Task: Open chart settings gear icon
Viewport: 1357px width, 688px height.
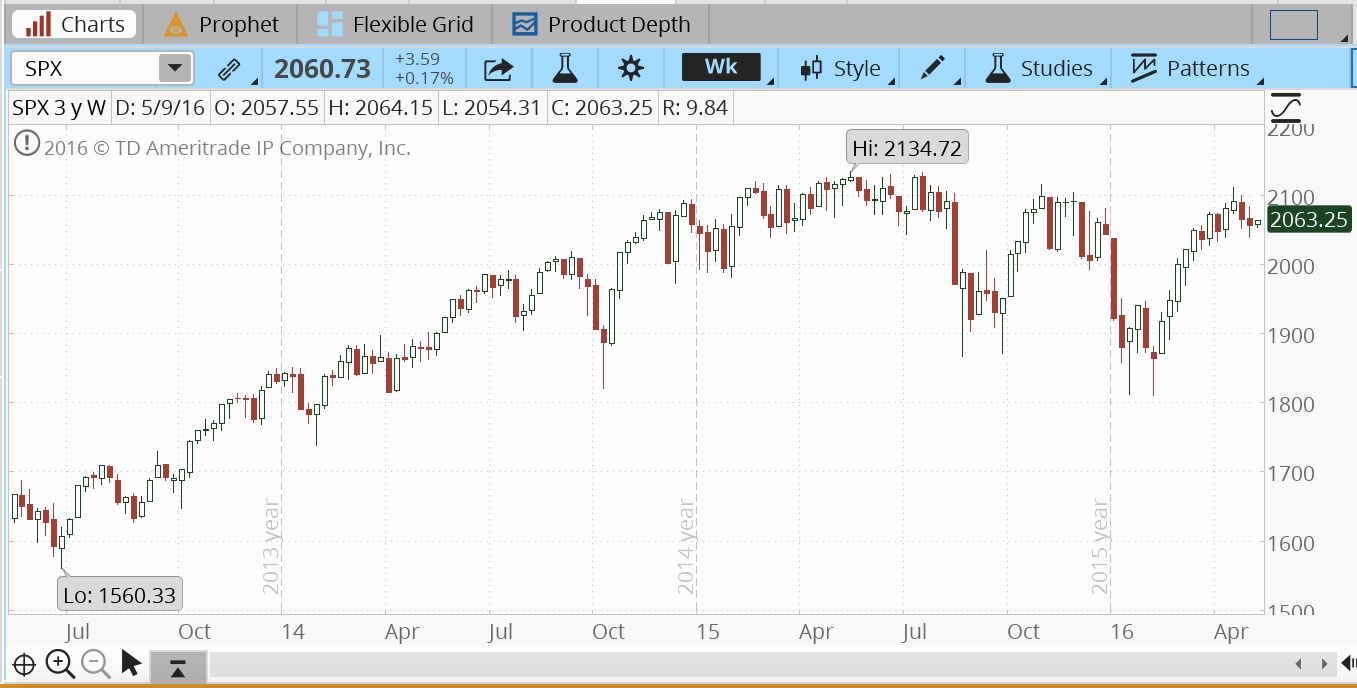Action: coord(630,69)
